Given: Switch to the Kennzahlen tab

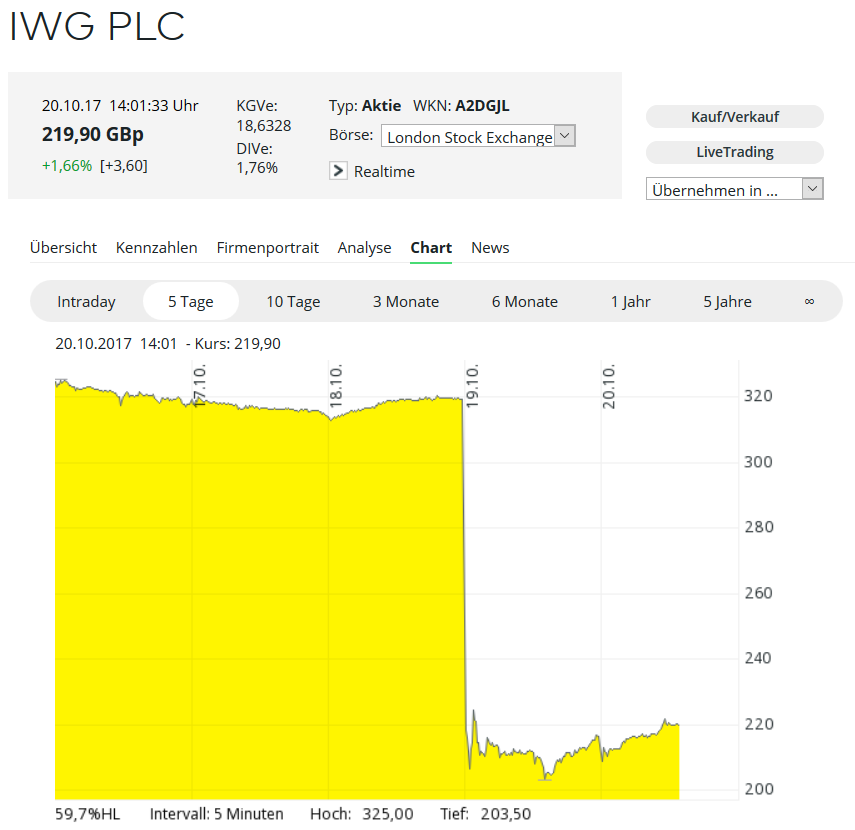Looking at the screenshot, I should (x=156, y=248).
